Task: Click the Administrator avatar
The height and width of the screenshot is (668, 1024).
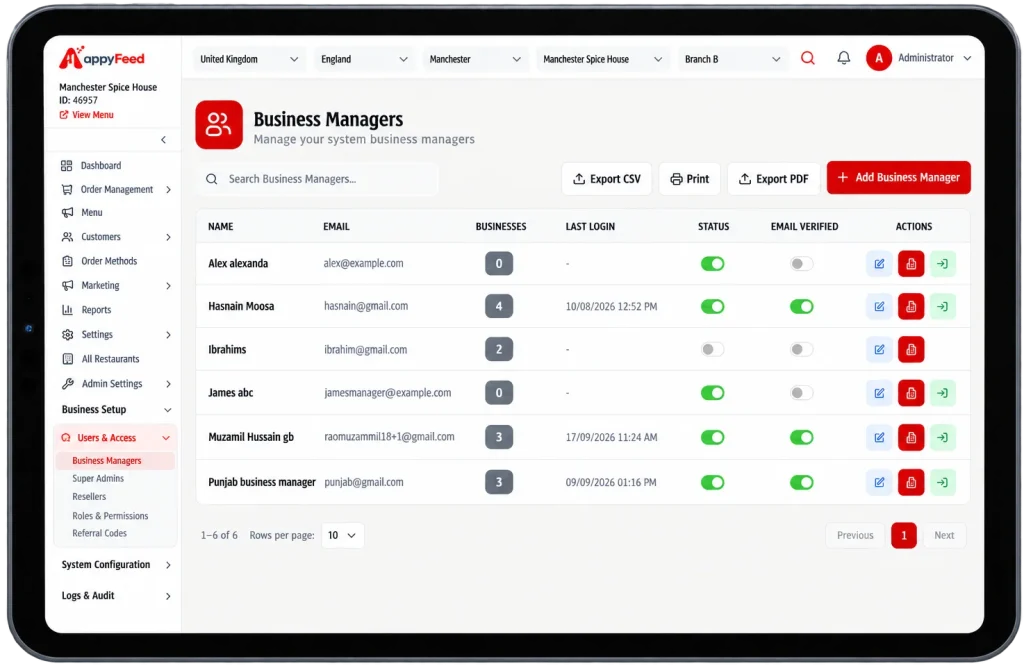Action: coord(878,58)
